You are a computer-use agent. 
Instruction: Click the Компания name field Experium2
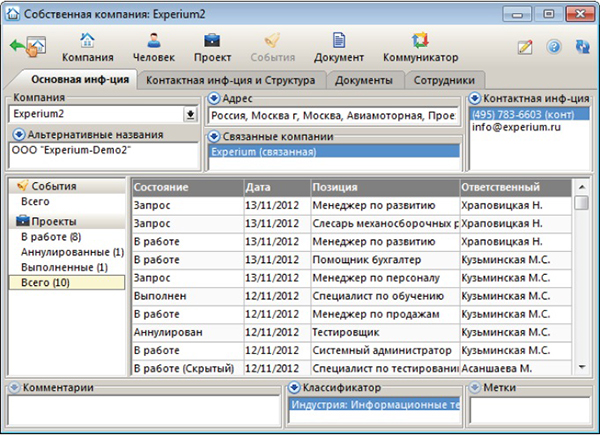coord(96,114)
